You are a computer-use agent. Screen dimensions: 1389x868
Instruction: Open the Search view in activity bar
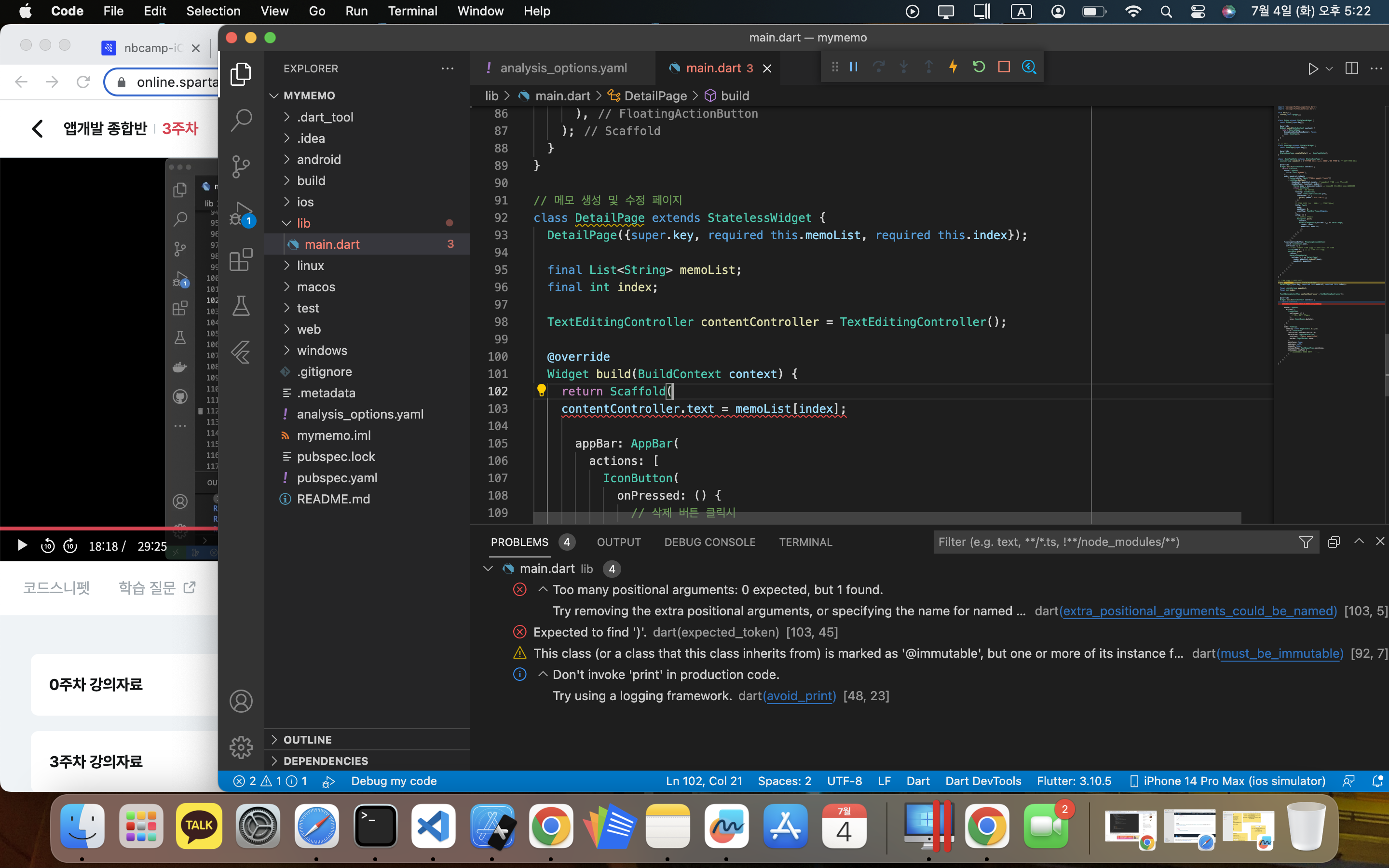[241, 120]
